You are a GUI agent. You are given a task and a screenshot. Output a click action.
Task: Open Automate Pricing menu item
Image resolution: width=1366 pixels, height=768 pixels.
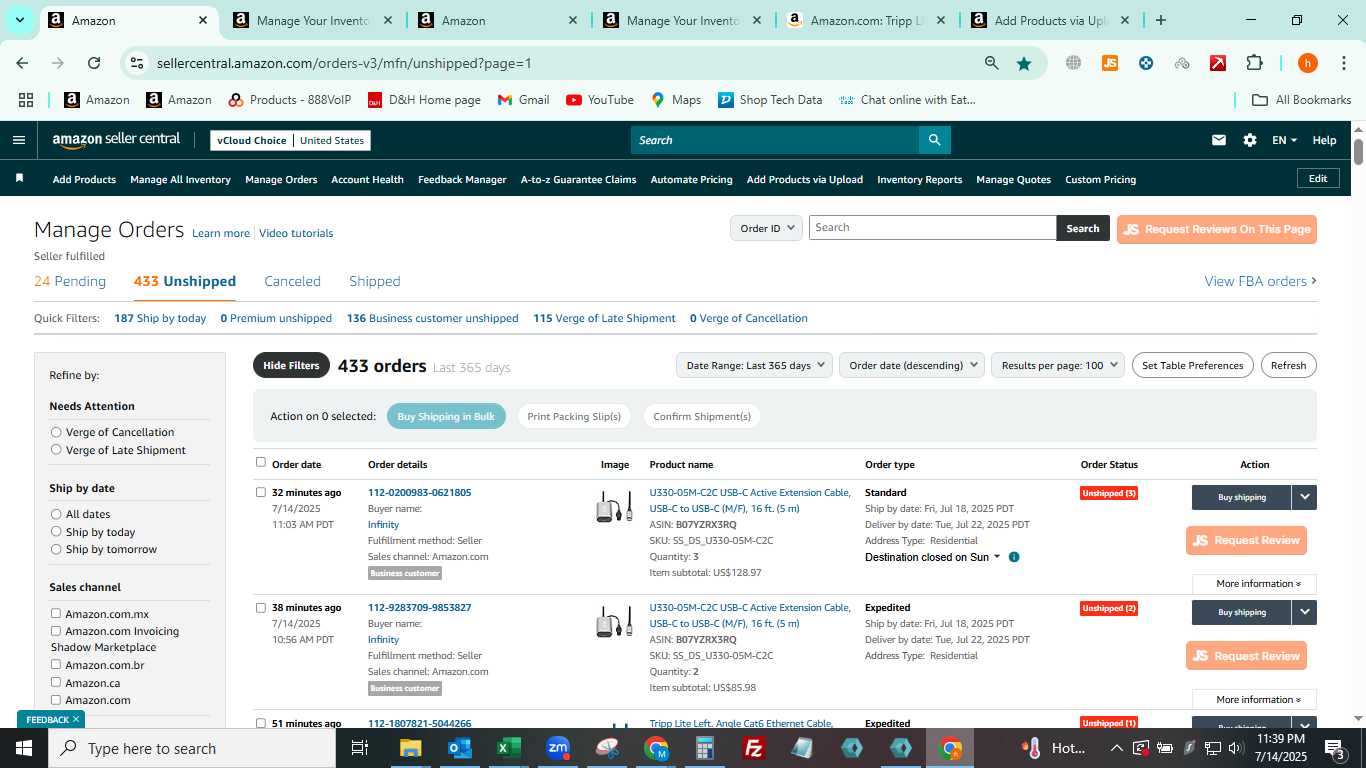[x=691, y=179]
